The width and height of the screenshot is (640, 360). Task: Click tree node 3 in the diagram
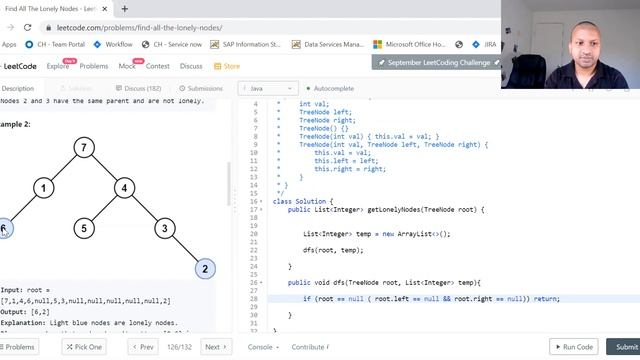(164, 228)
